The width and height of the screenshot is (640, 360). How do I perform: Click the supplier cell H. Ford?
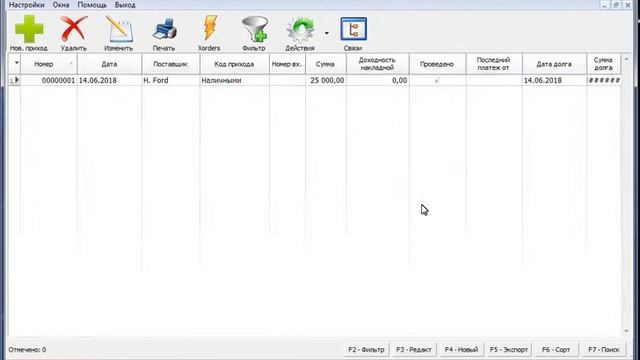171,80
